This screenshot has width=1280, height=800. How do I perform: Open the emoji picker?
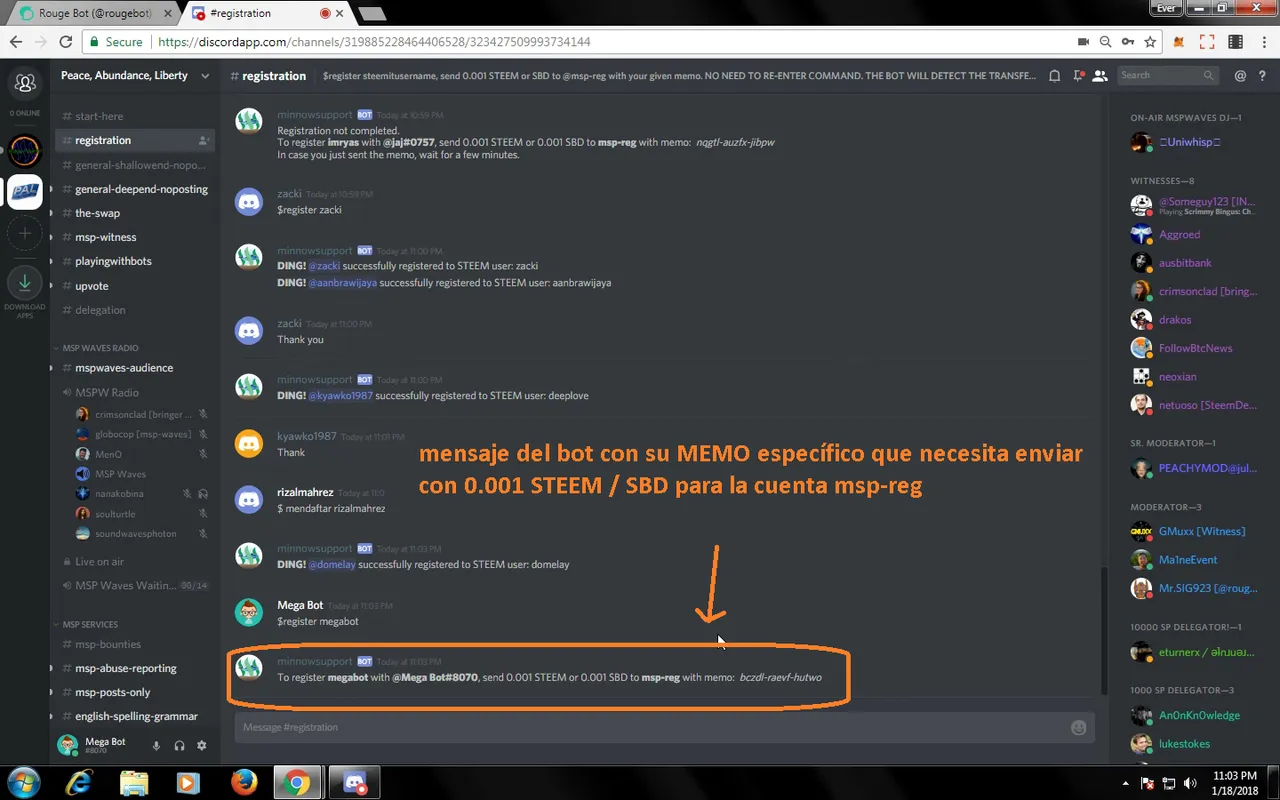[x=1078, y=727]
